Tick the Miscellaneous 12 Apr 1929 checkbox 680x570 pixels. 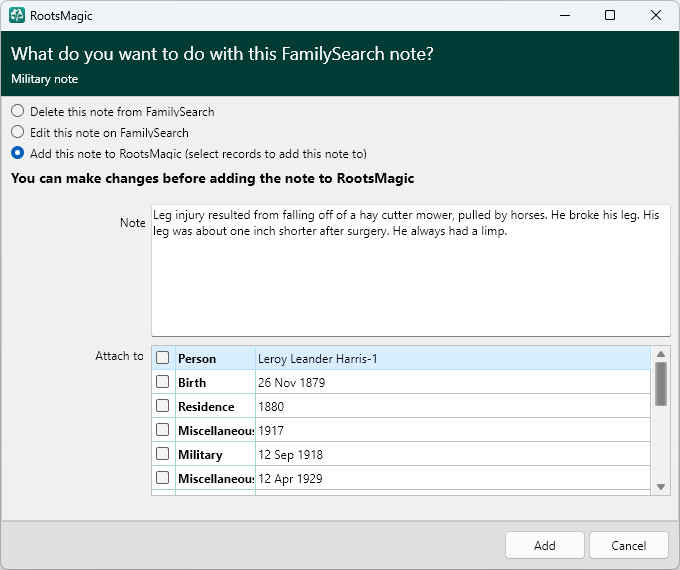click(x=163, y=478)
